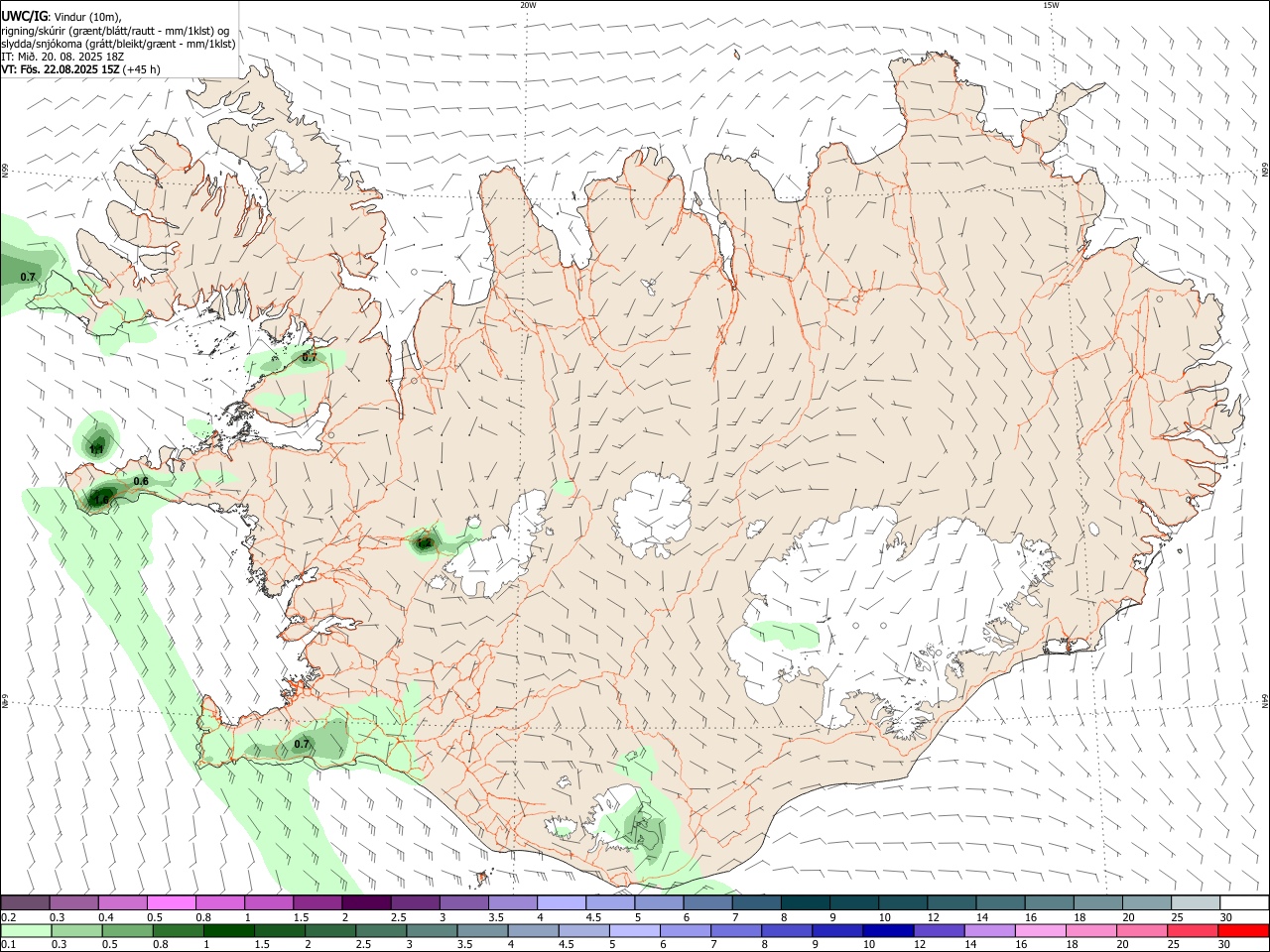Viewport: 1270px width, 952px height.
Task: Click the '0.6' precipitation value on Snæfellsnes
Action: (x=141, y=481)
